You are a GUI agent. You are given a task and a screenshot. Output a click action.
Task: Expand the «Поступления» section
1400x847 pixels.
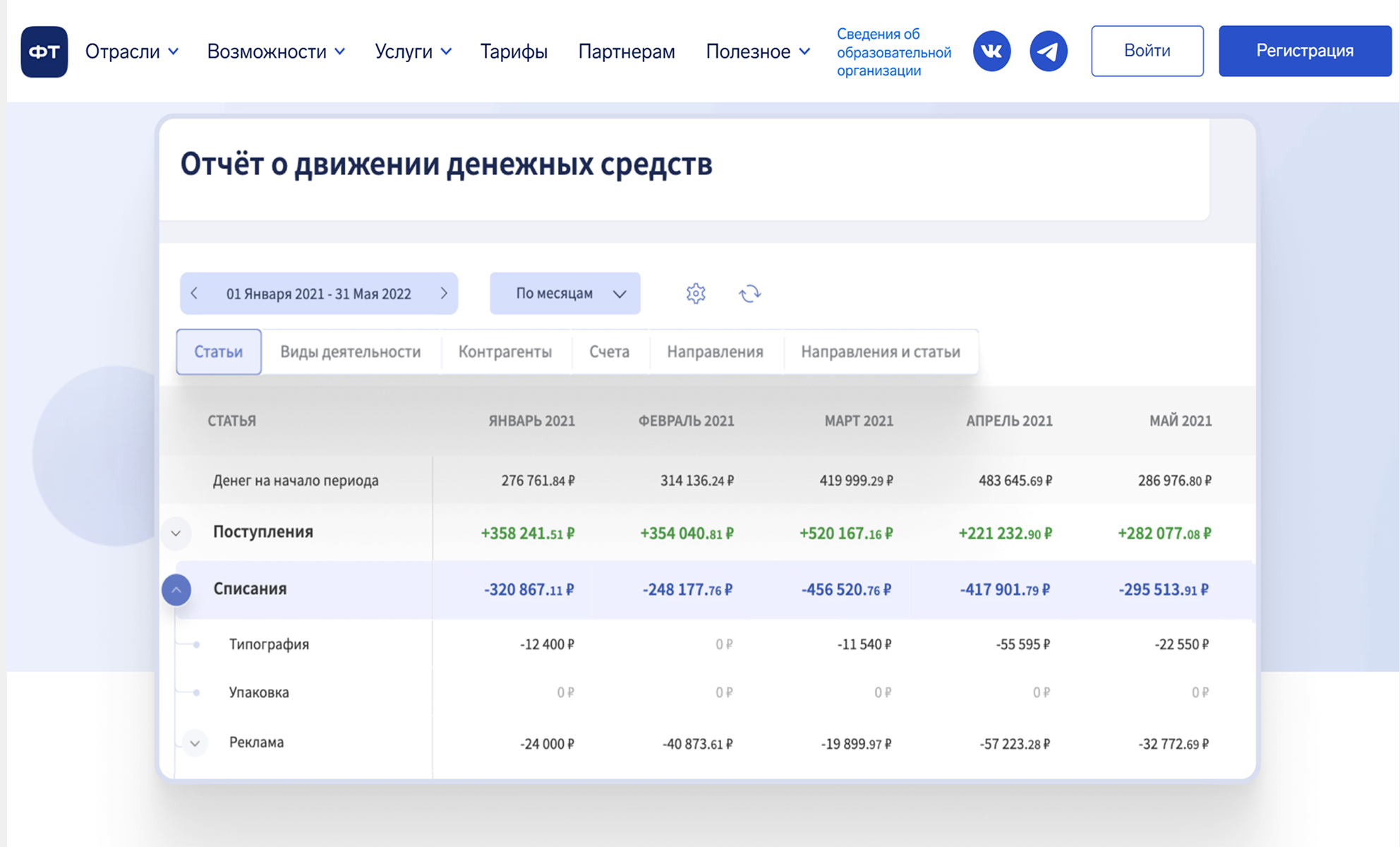[x=176, y=533]
